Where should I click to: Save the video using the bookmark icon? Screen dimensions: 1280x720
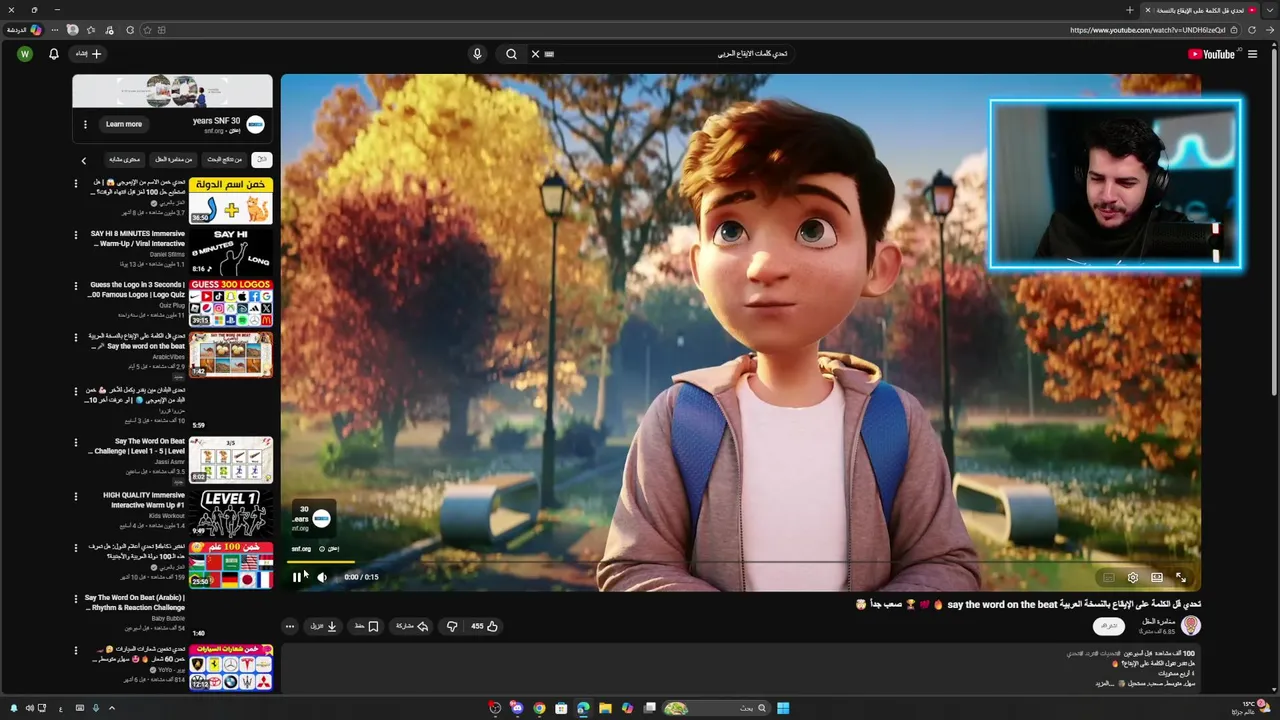pyautogui.click(x=366, y=626)
